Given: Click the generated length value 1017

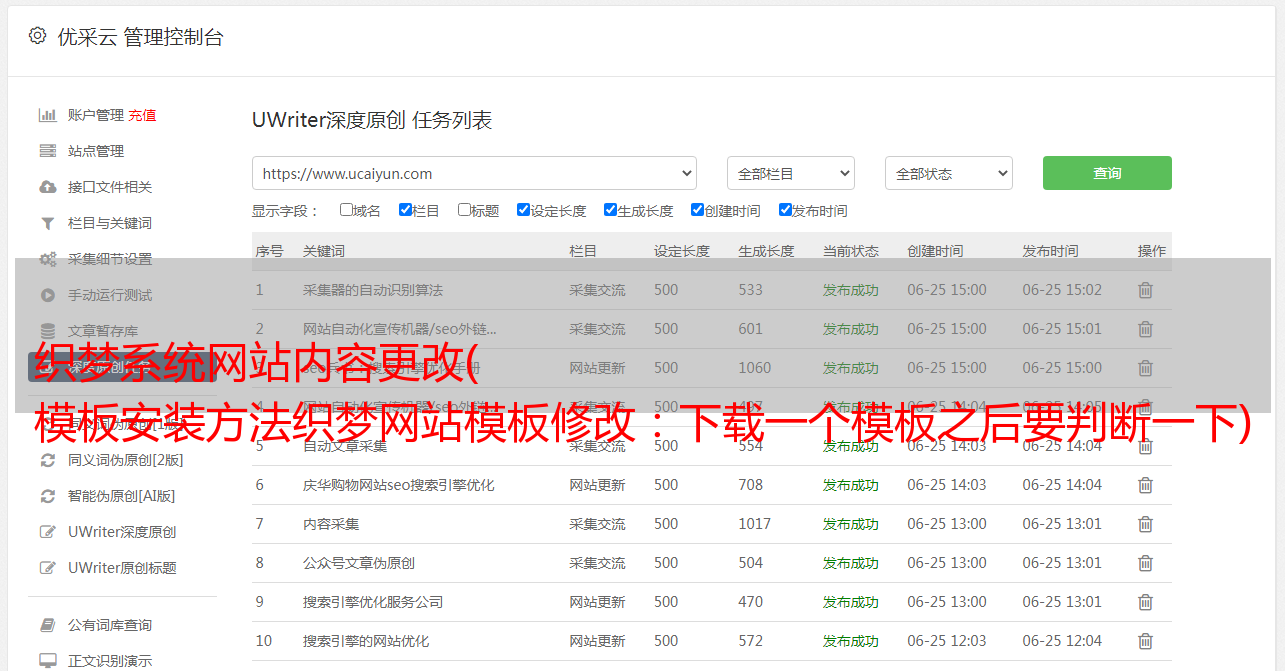Looking at the screenshot, I should [755, 524].
